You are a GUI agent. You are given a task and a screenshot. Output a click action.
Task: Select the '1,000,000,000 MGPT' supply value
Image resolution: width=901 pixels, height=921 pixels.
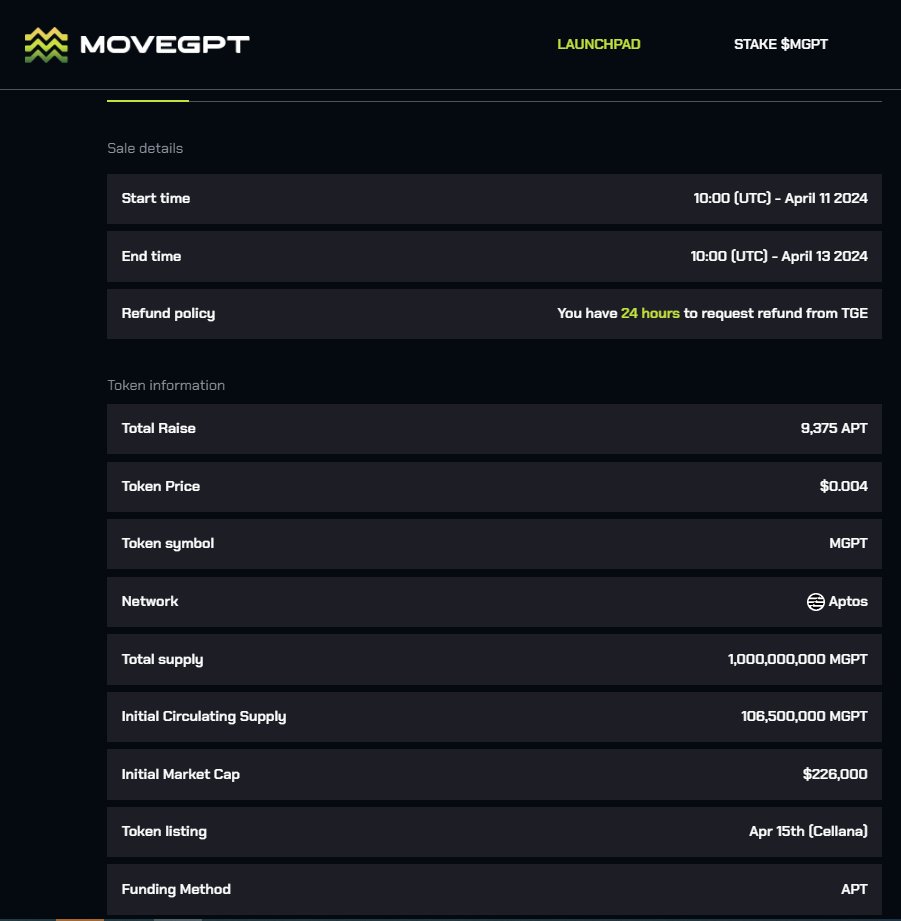pyautogui.click(x=798, y=659)
